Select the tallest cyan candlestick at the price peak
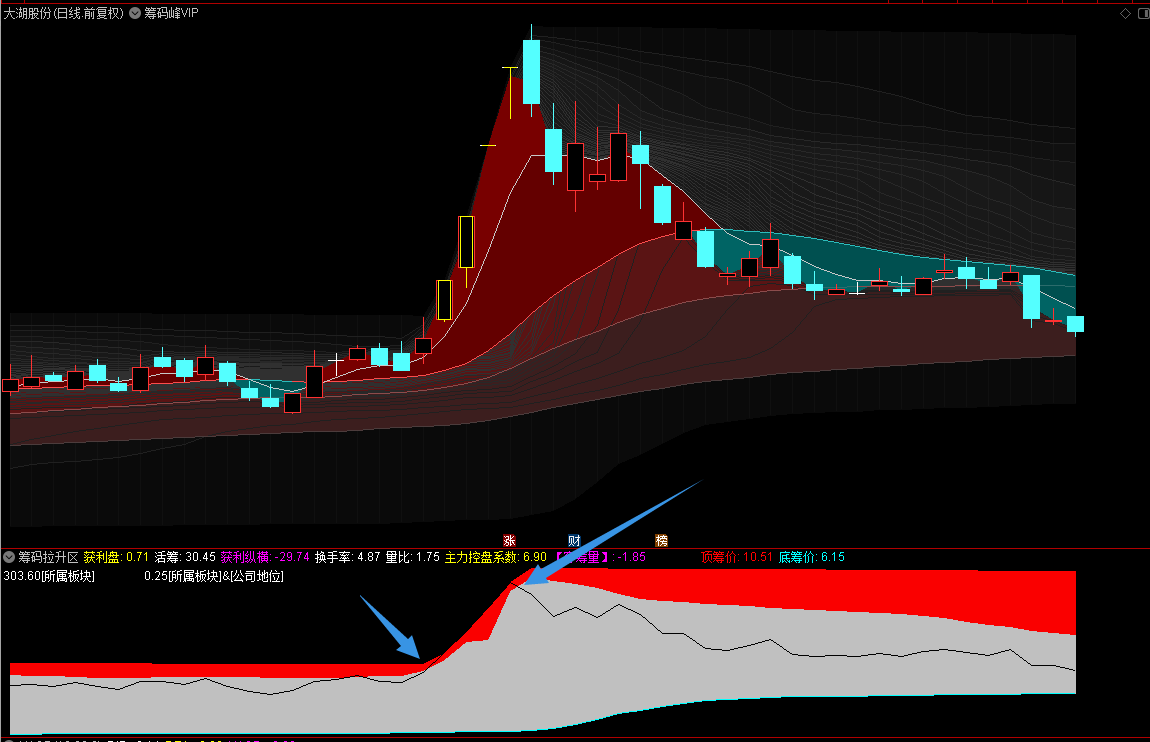The image size is (1150, 742). (532, 71)
